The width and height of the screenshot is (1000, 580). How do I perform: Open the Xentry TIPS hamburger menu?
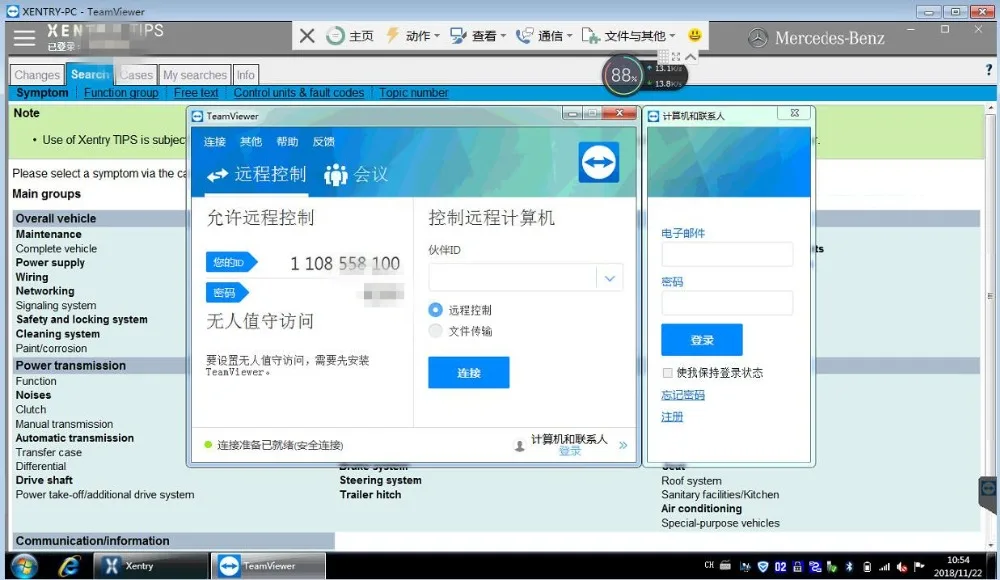[24, 38]
